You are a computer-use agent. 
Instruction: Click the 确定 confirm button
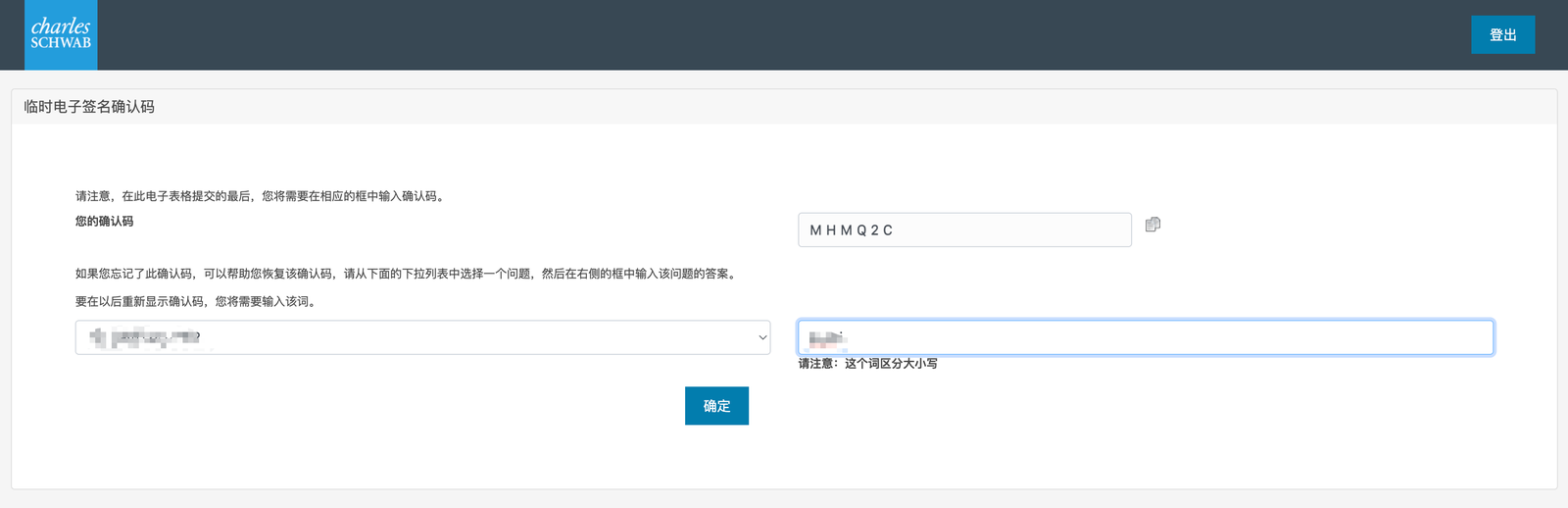pyautogui.click(x=716, y=405)
